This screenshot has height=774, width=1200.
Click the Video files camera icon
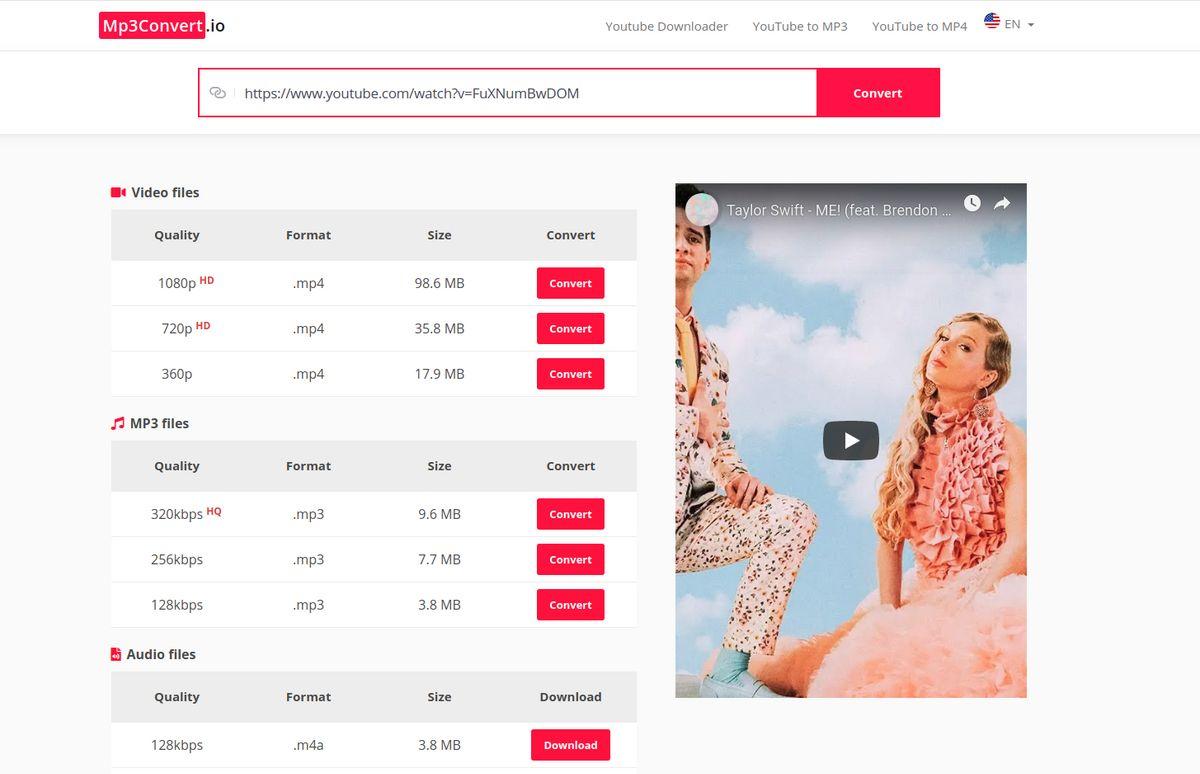point(118,192)
